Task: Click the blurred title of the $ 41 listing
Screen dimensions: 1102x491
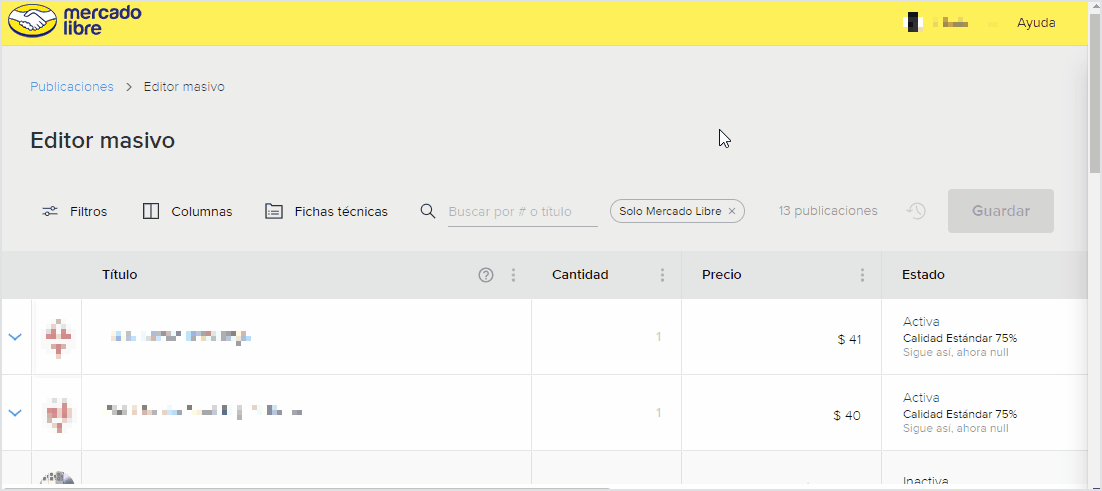Action: [x=181, y=337]
